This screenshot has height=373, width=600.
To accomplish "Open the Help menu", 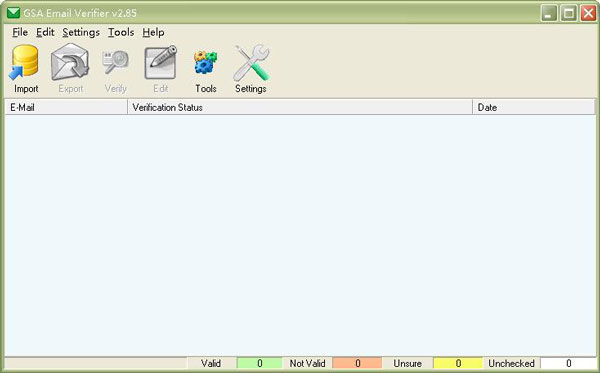I will pyautogui.click(x=153, y=33).
